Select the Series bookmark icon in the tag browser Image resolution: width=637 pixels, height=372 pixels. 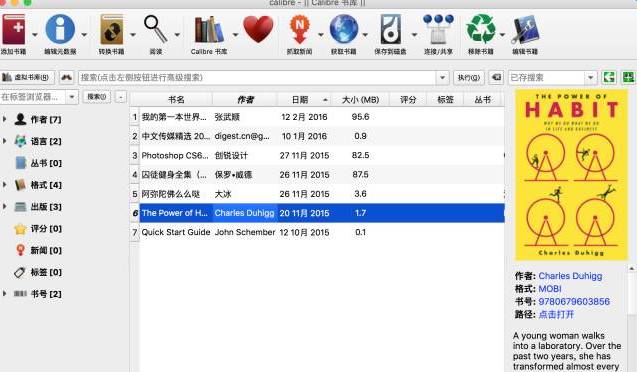20,163
